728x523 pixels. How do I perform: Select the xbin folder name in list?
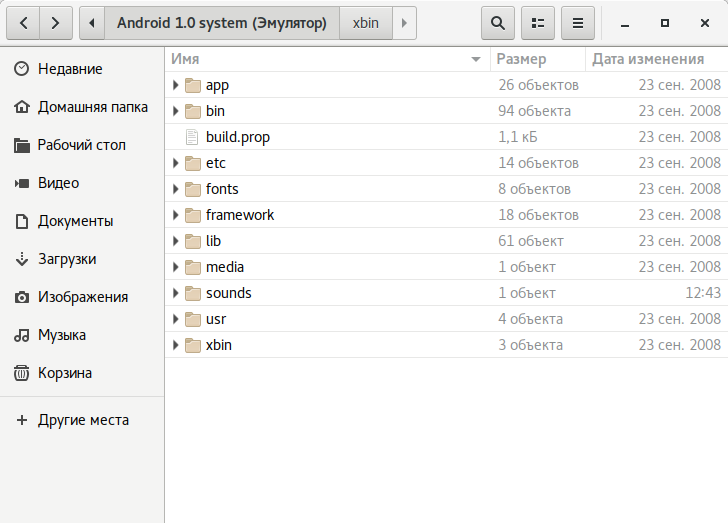point(219,345)
